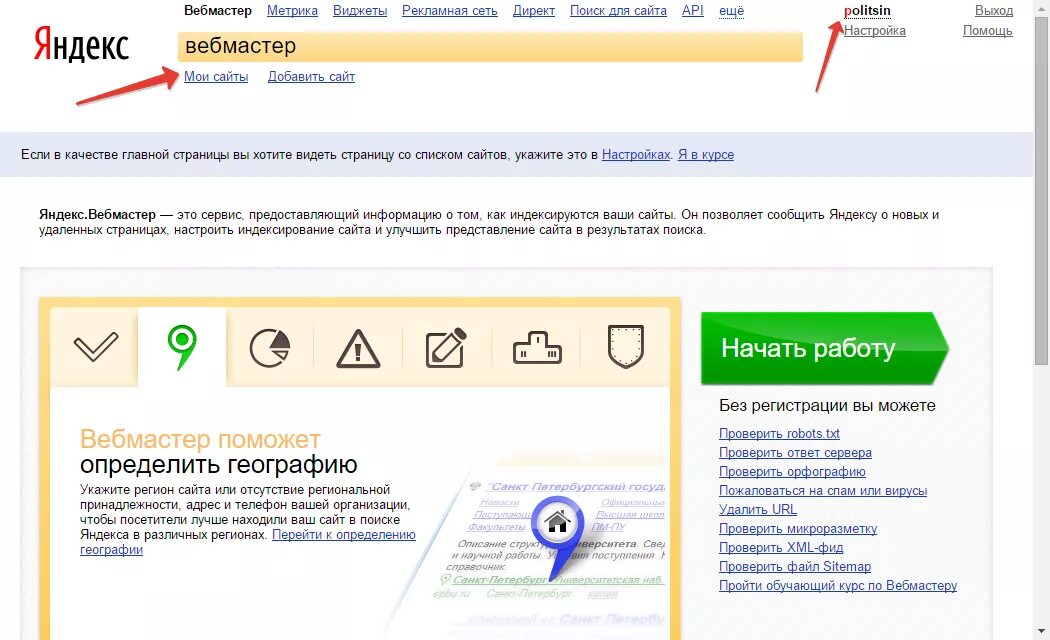Open Пройти обучающий курс по Вебмастеру
Image resolution: width=1050 pixels, height=640 pixels.
[838, 585]
